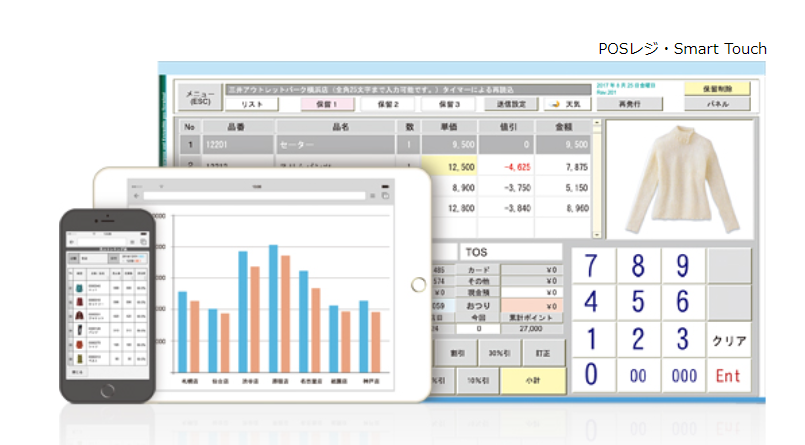Open the パネル panel button

(717, 103)
